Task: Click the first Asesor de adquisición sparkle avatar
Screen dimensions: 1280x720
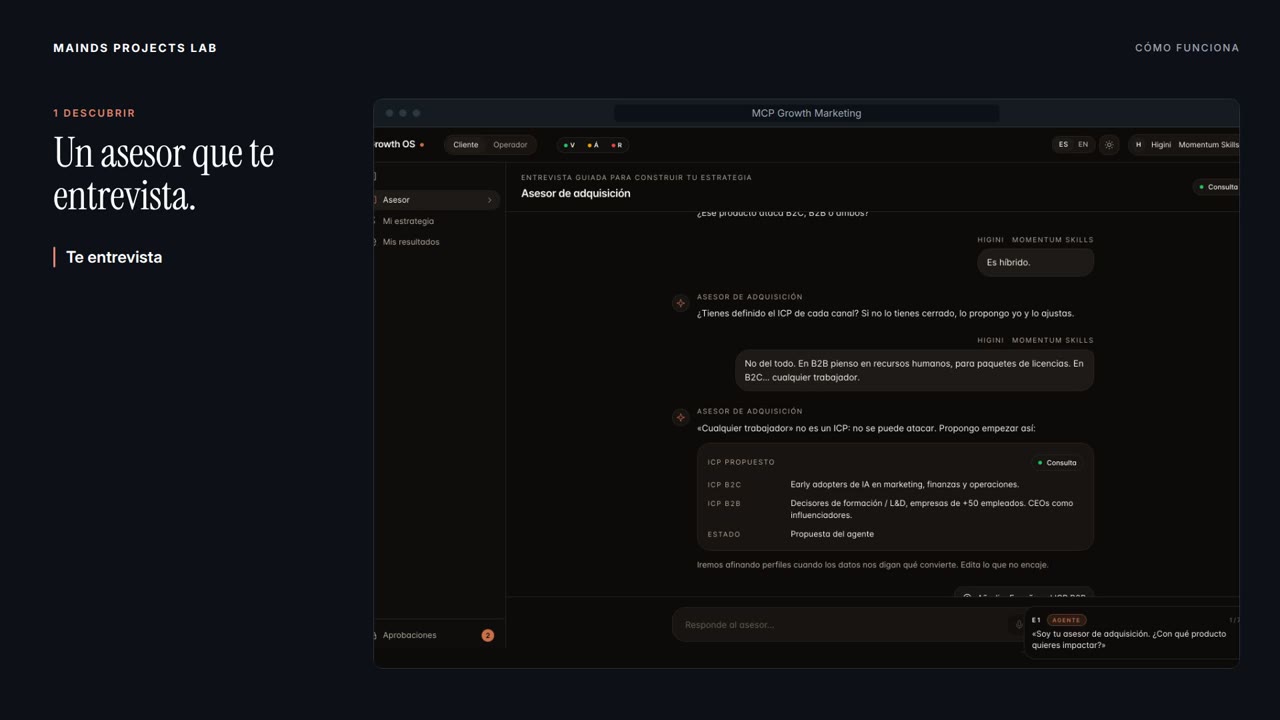Action: [680, 303]
